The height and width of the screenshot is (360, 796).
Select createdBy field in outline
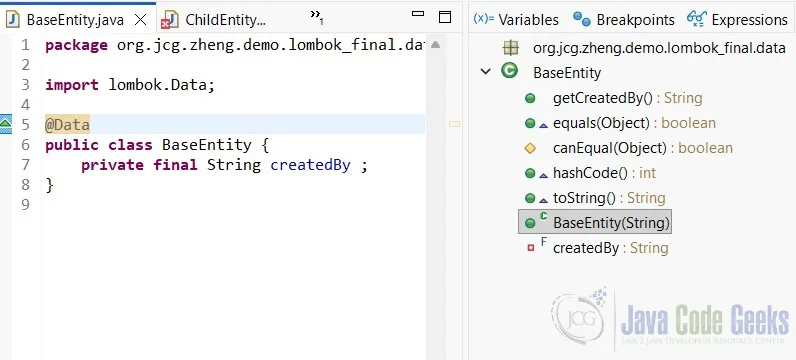click(x=611, y=248)
